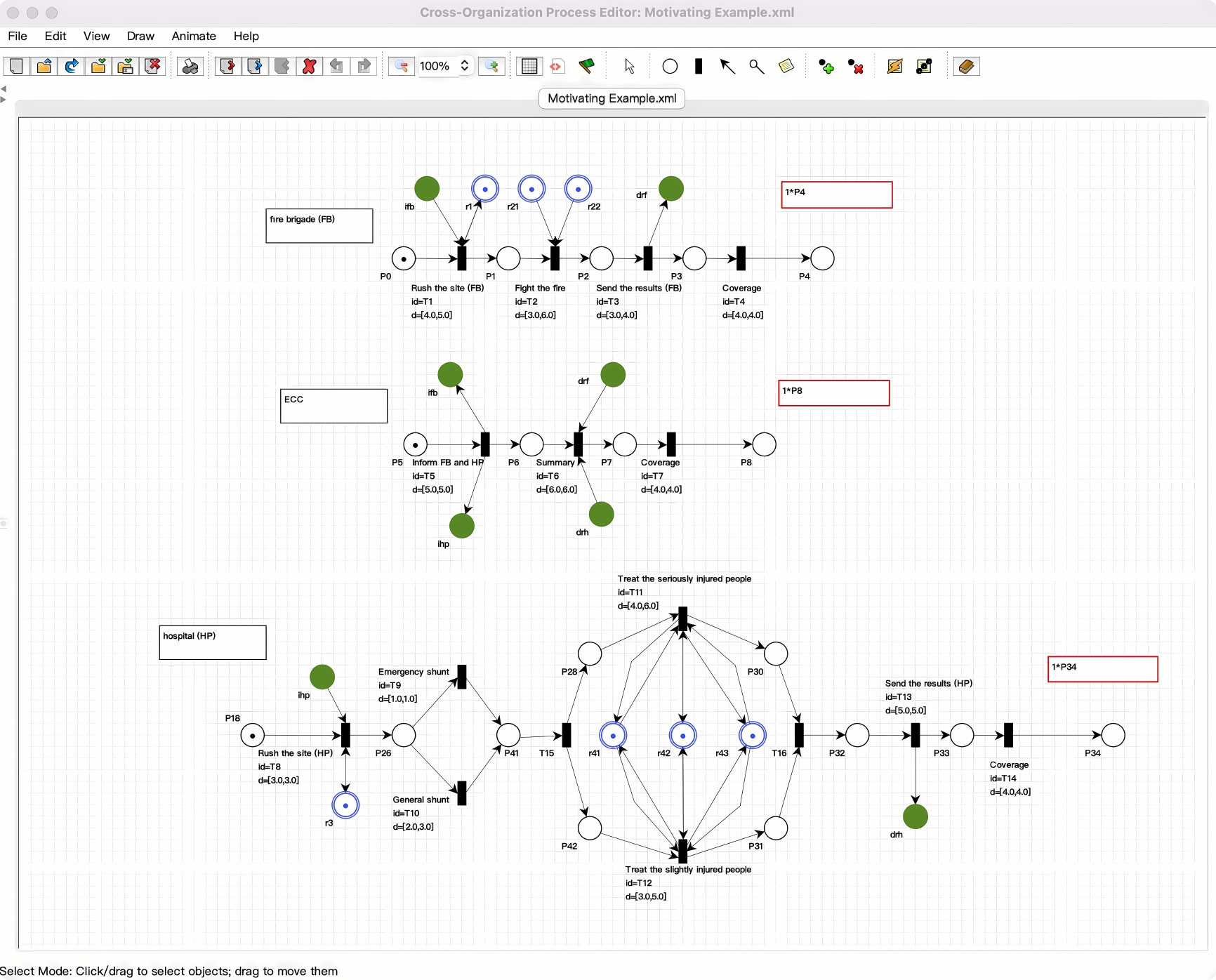Switch to the Motivating Example.xml tab
The image size is (1216, 980).
click(612, 98)
